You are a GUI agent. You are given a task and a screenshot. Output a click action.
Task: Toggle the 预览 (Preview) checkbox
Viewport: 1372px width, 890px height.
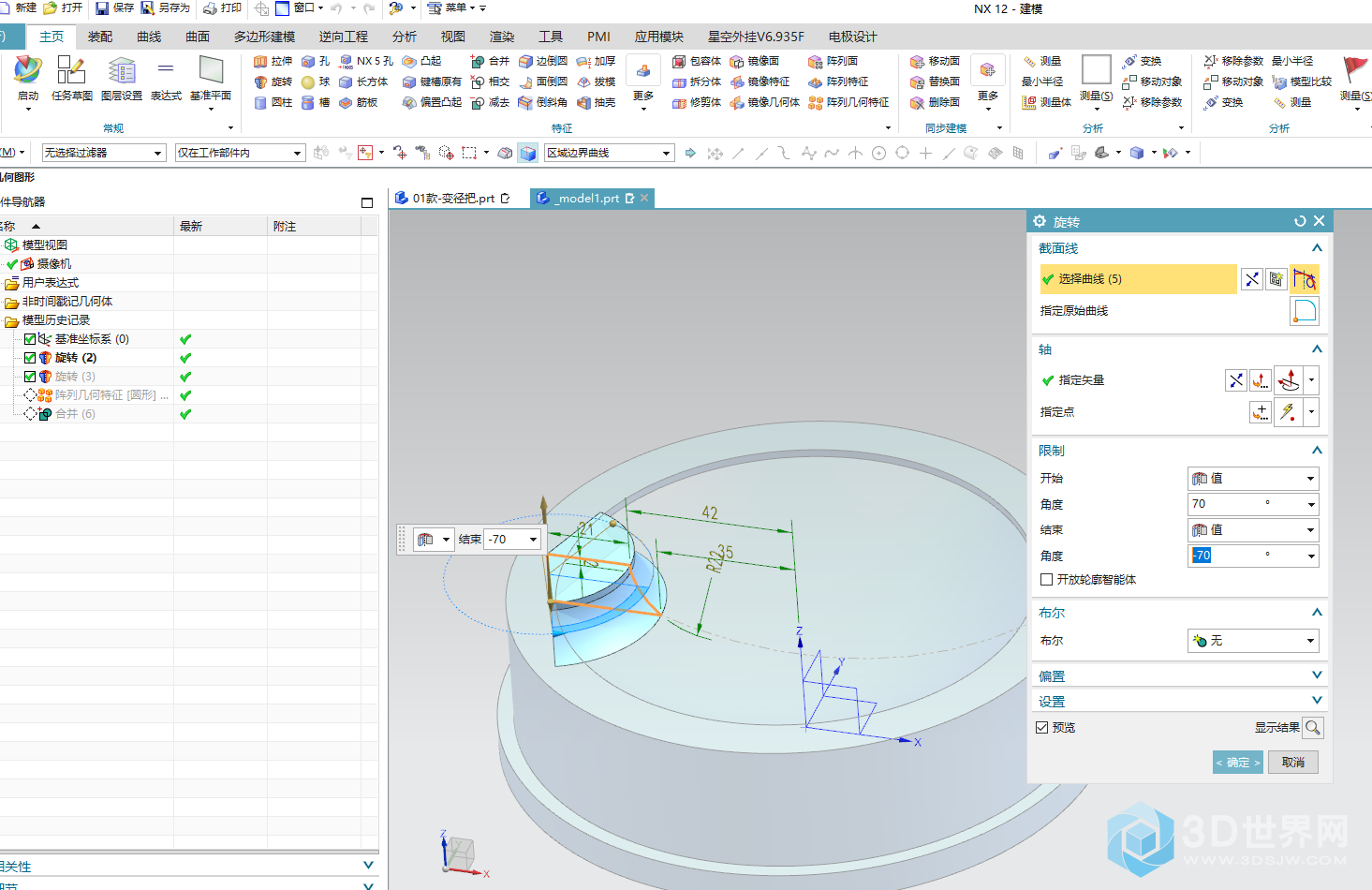click(x=1042, y=727)
